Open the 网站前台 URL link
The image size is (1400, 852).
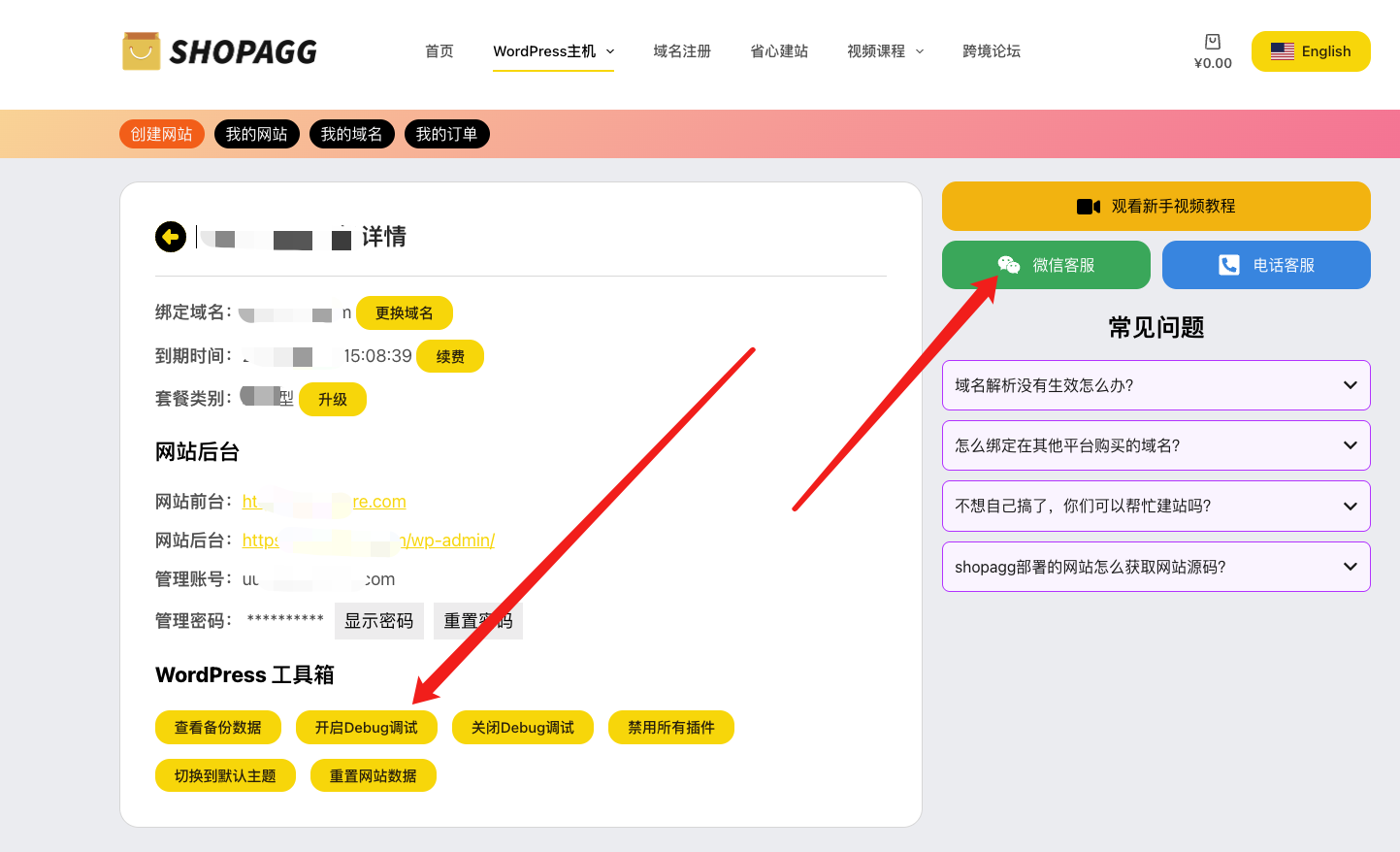coord(324,502)
